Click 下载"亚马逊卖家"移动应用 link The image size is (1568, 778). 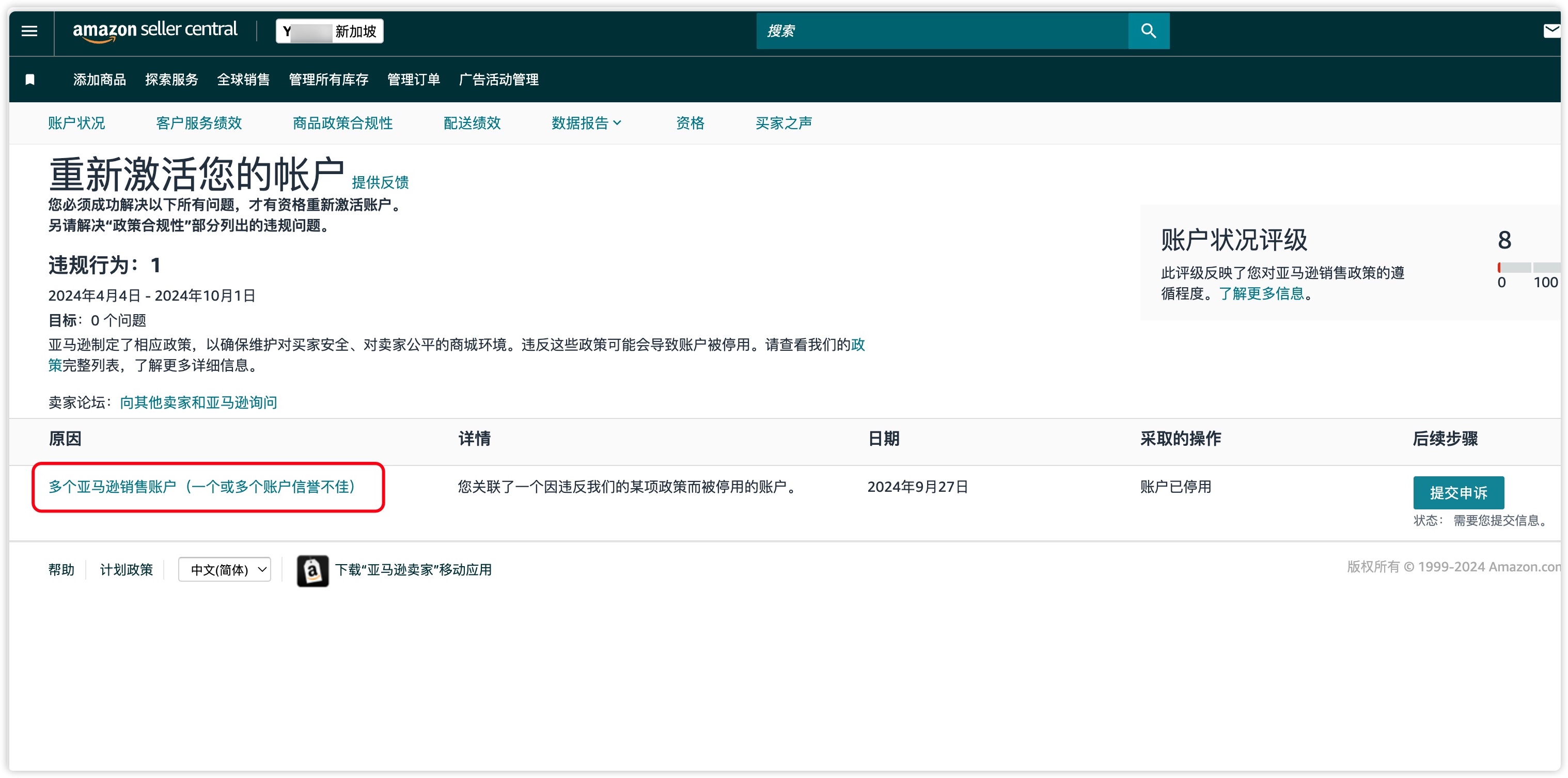(413, 570)
